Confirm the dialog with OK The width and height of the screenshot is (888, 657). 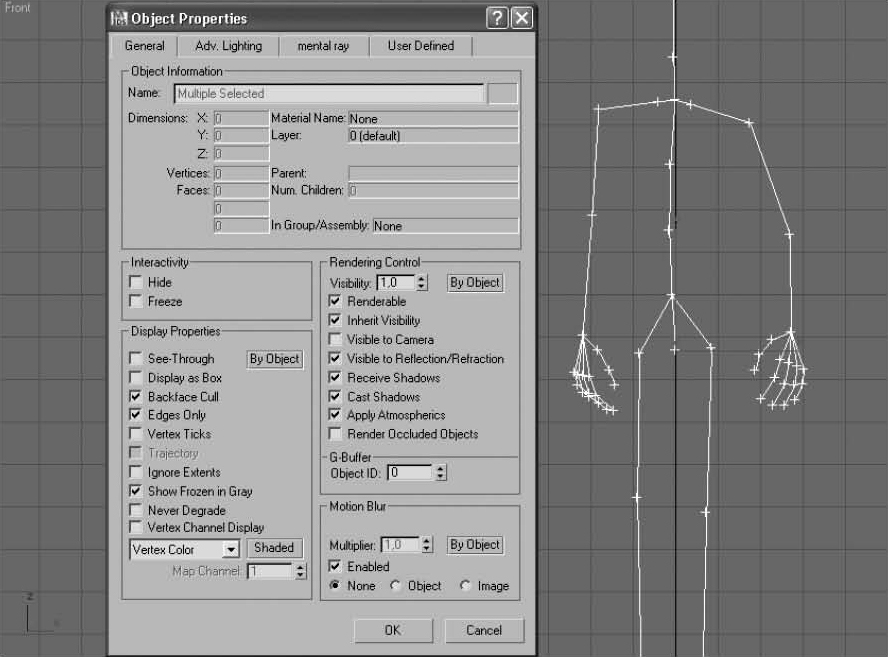click(393, 630)
